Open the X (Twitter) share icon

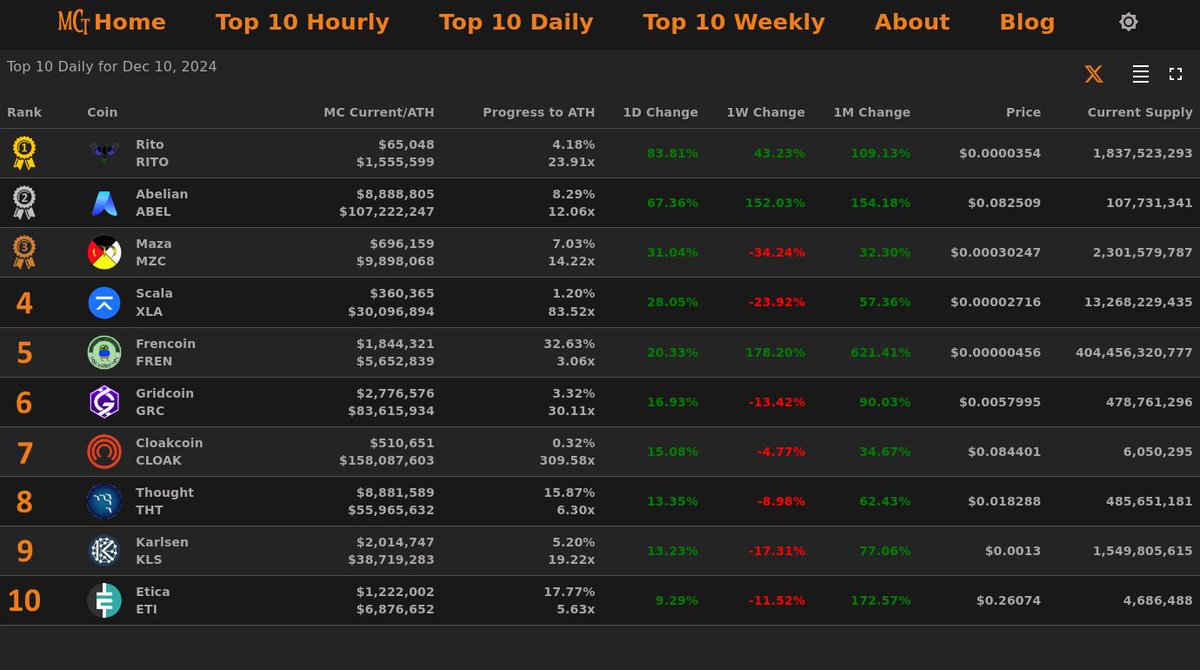[x=1094, y=74]
